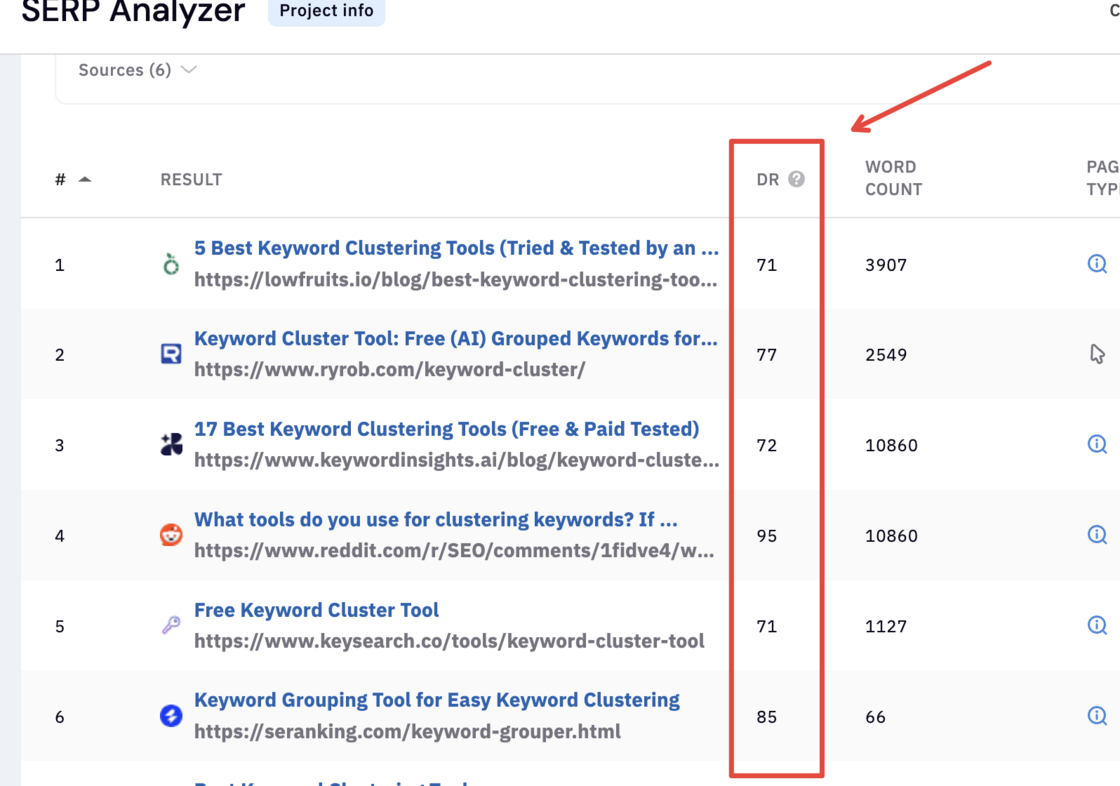Click the SE Ranking favicon icon

pos(171,715)
